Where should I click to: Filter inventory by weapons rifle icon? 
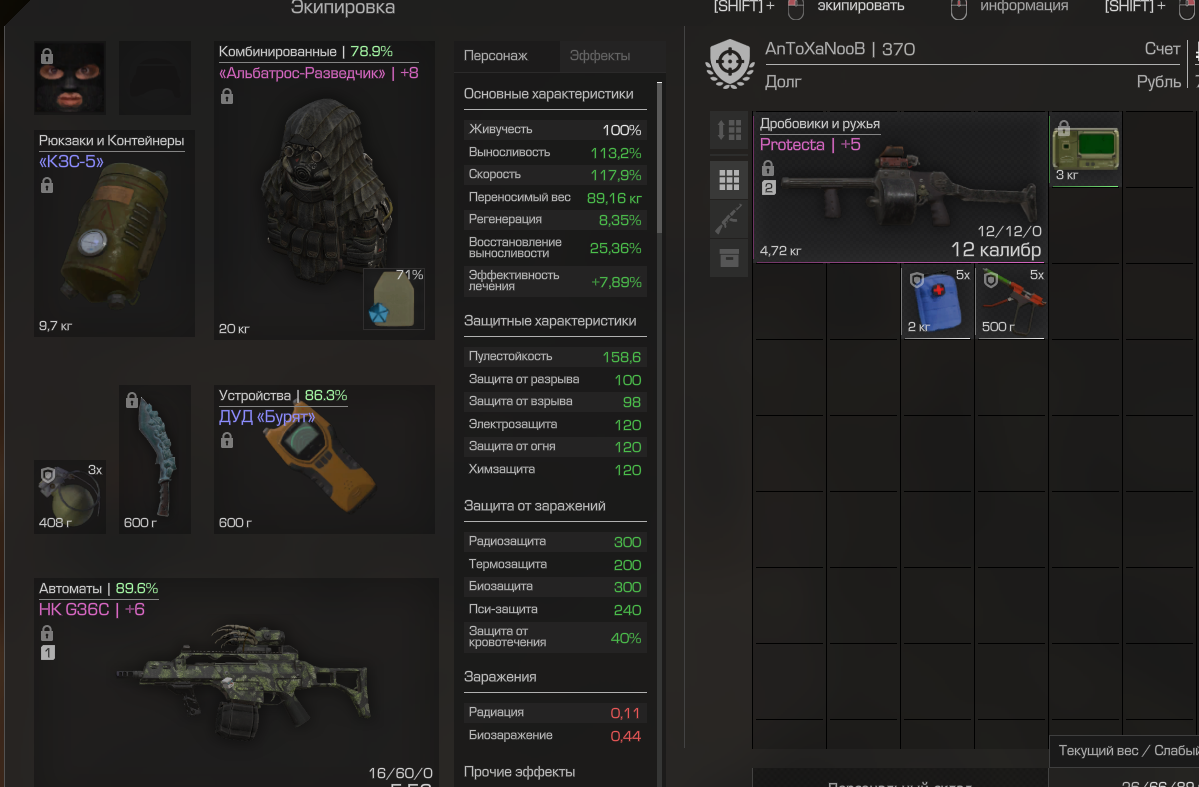pos(729,219)
